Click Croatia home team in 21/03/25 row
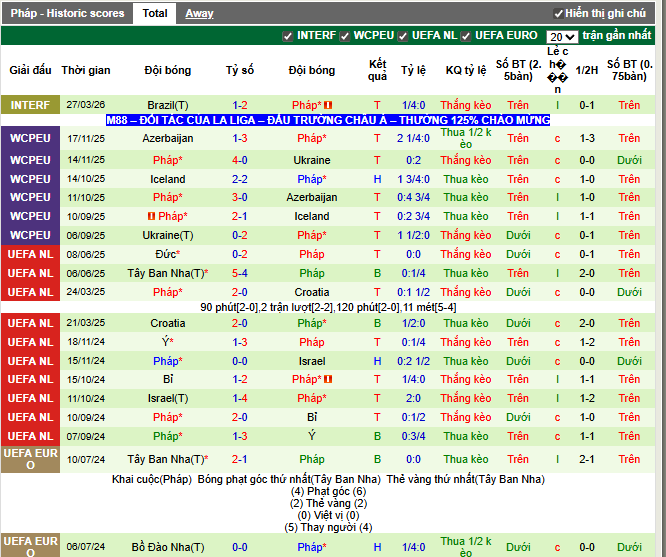This screenshot has height=557, width=666. click(x=168, y=323)
